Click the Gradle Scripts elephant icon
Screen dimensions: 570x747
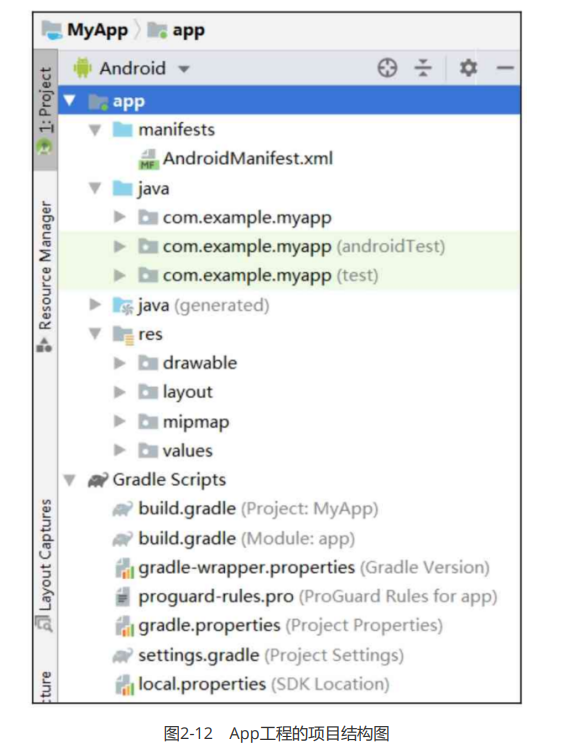pos(98,480)
